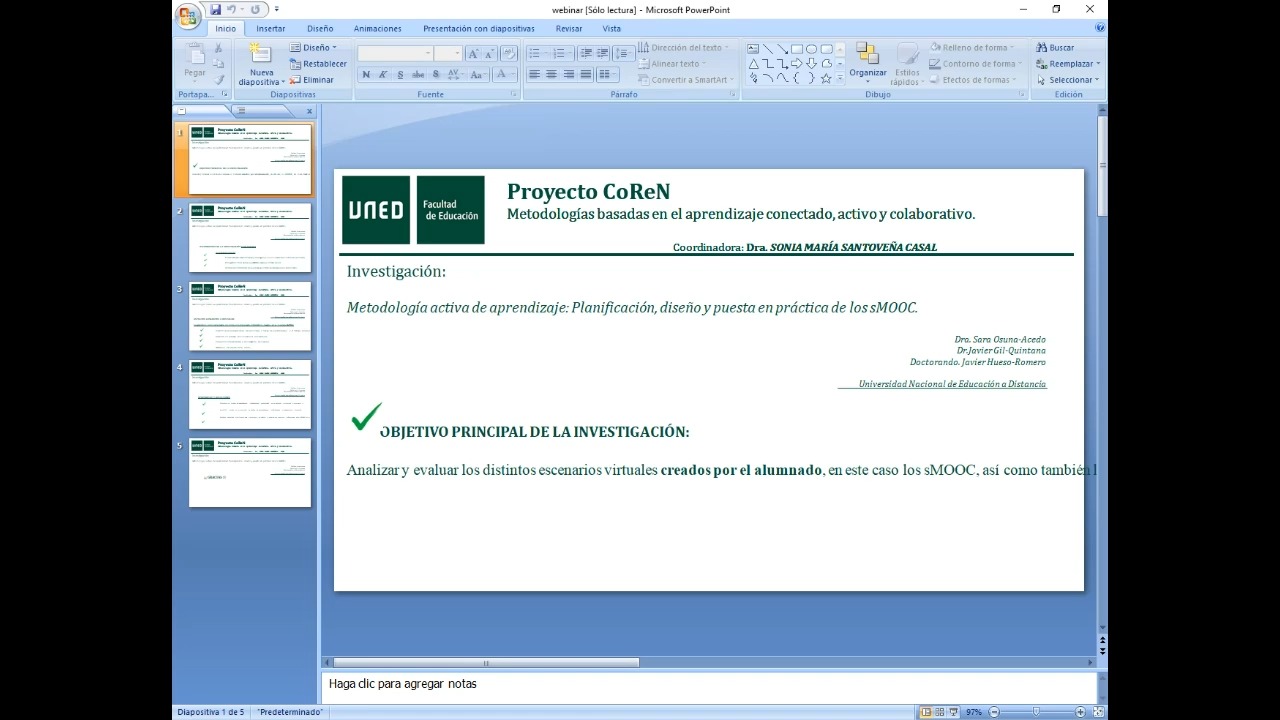Click the bullets list icon
The height and width of the screenshot is (720, 1280).
(537, 53)
